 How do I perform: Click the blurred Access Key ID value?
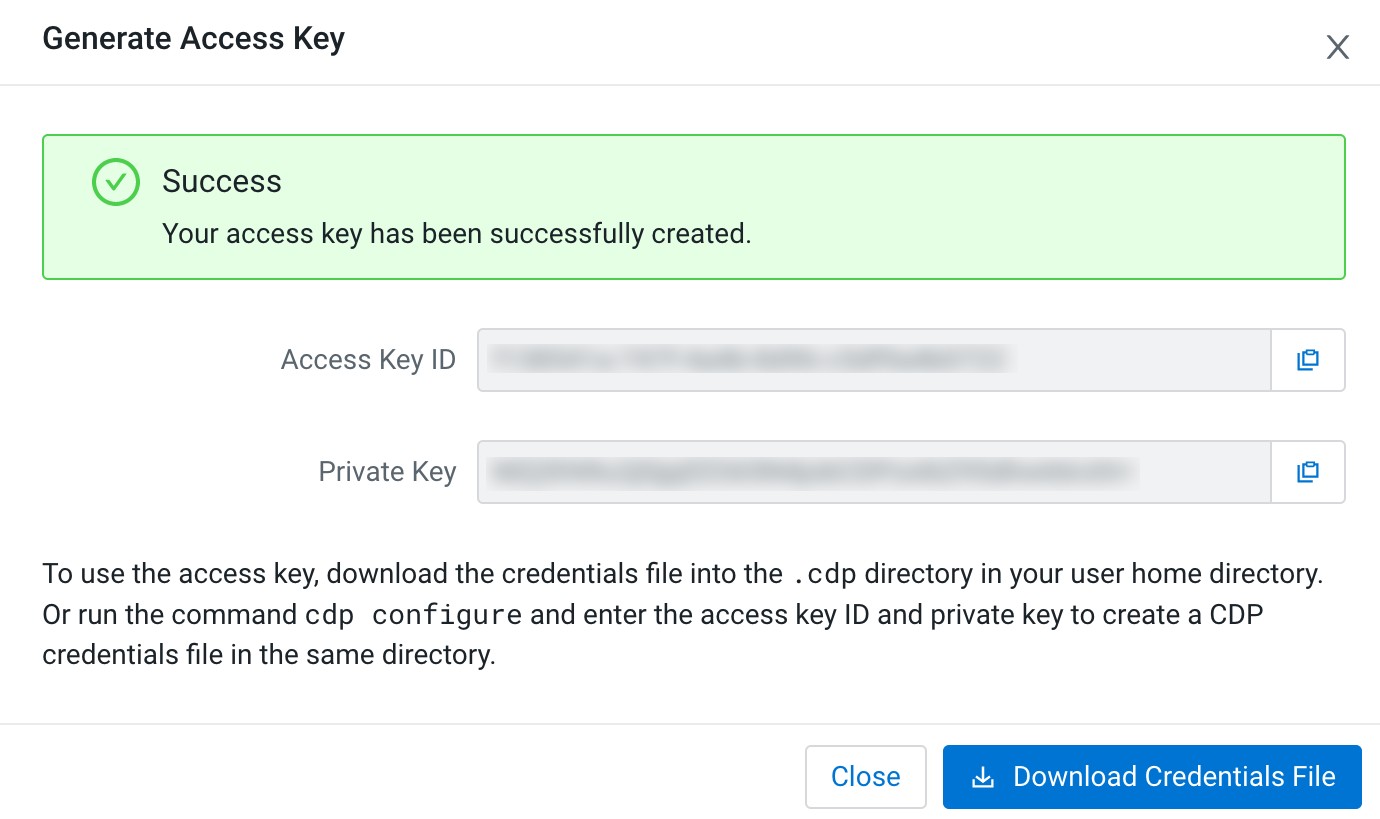pyautogui.click(x=750, y=359)
